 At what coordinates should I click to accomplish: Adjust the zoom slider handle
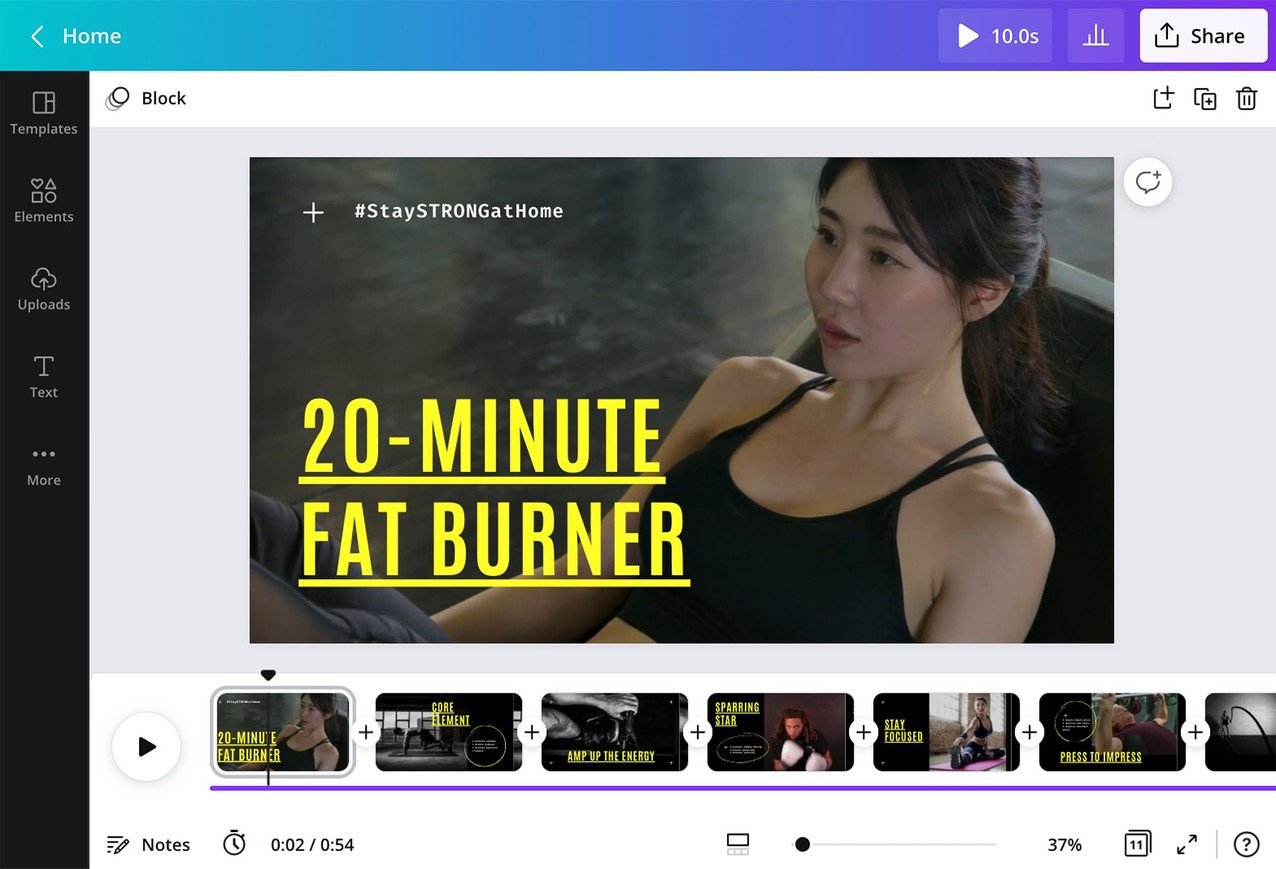802,845
